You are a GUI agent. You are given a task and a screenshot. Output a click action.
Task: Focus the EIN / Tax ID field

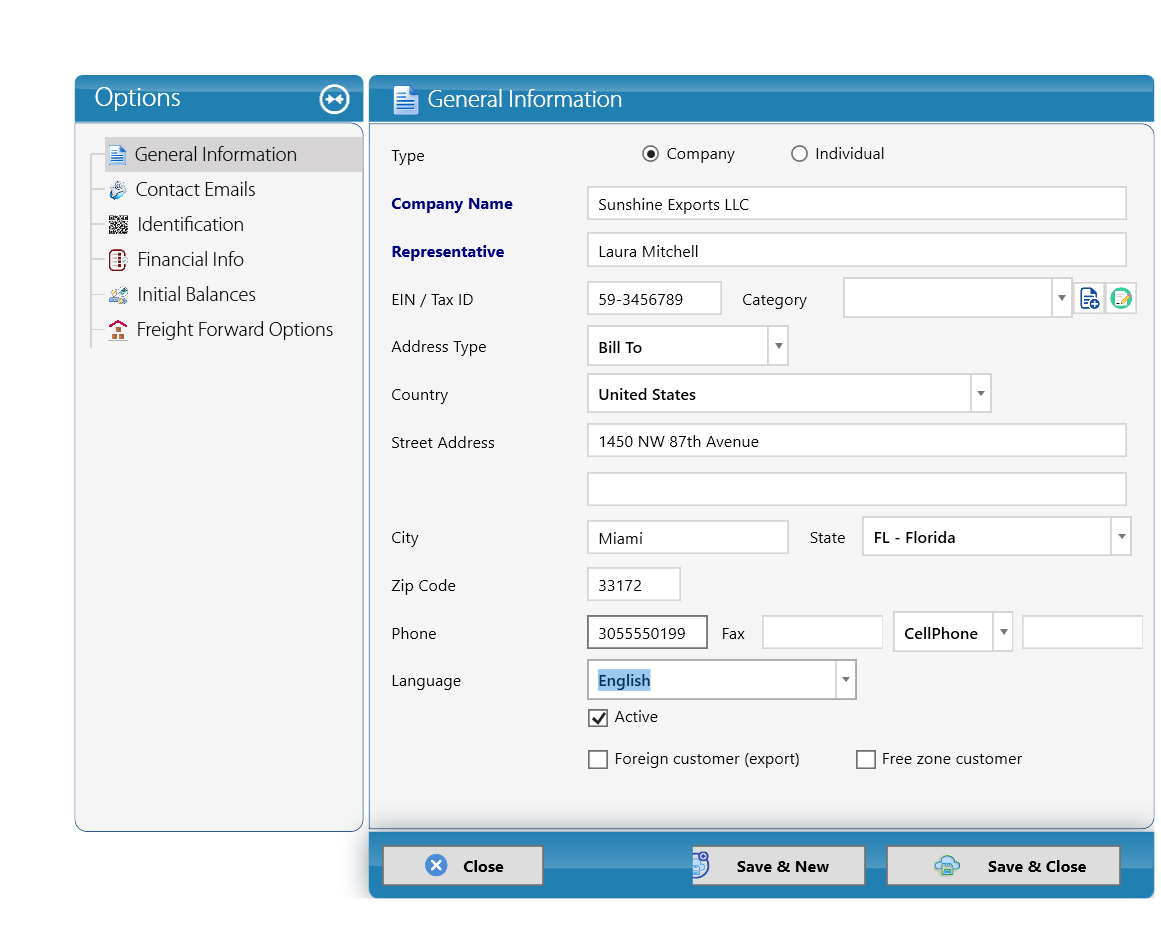click(655, 298)
